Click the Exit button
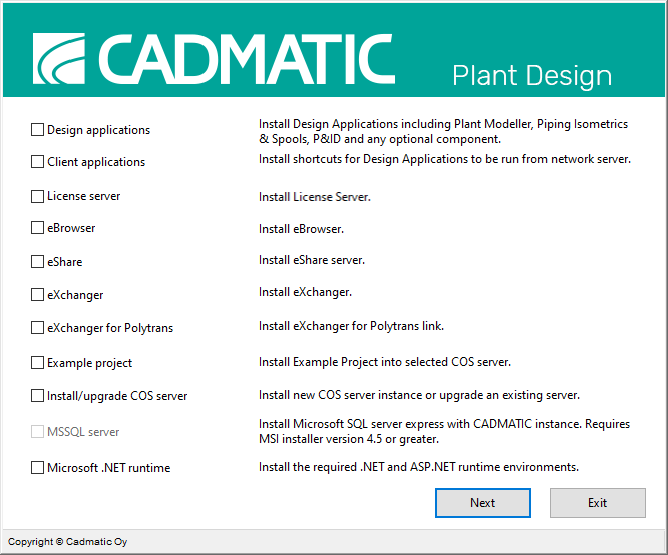The width and height of the screenshot is (668, 555). point(597,503)
